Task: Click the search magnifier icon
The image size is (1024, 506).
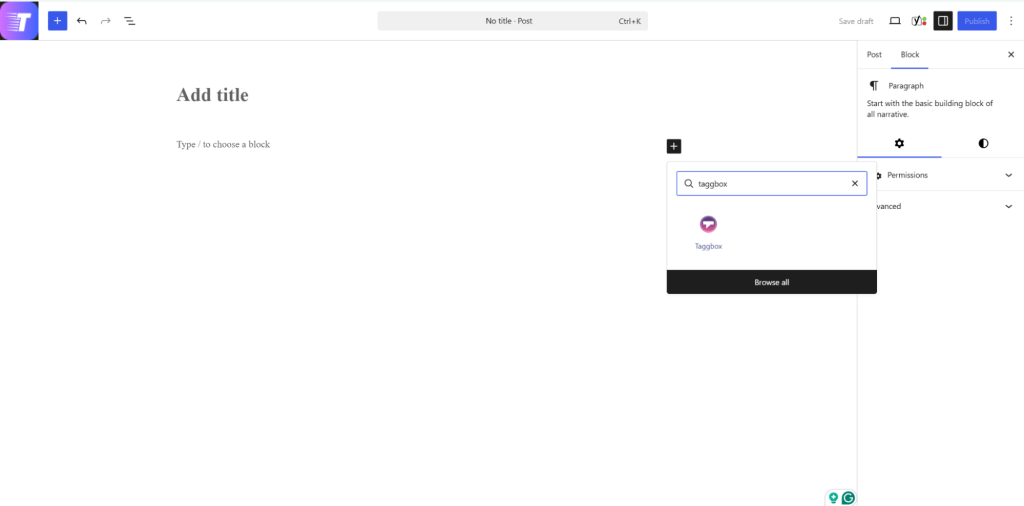Action: coord(688,183)
